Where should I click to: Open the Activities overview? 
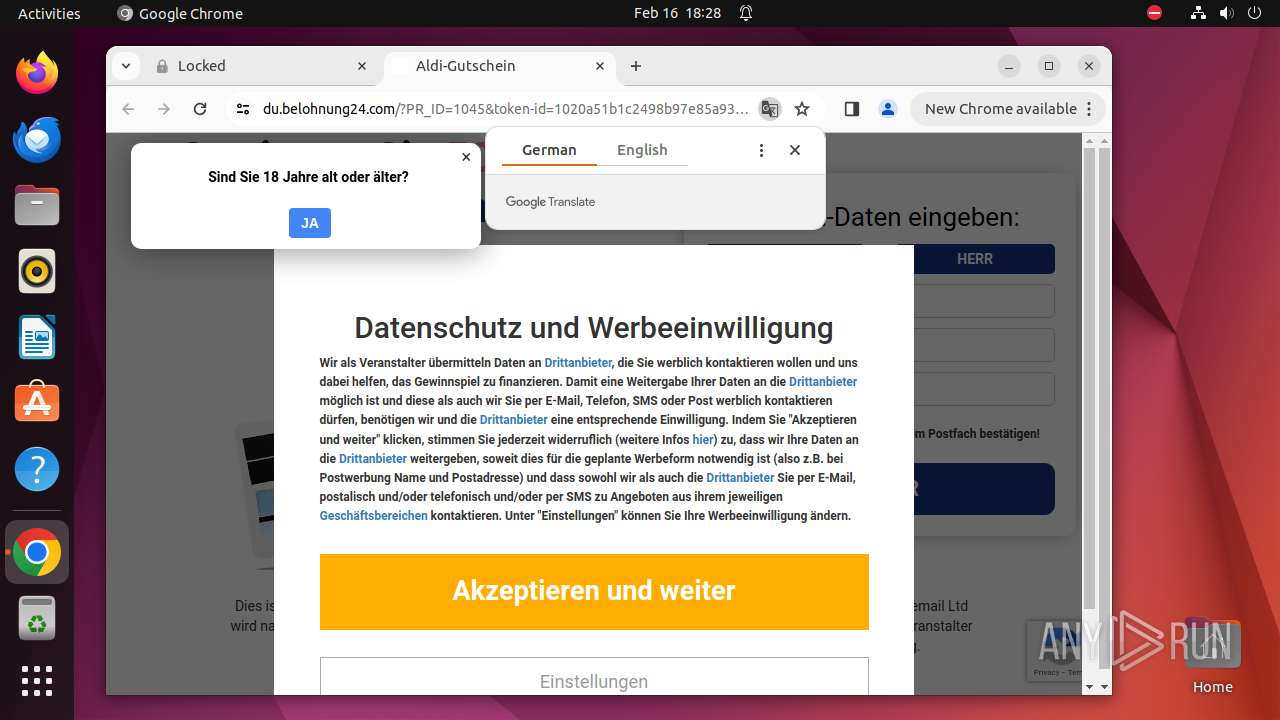coord(49,13)
